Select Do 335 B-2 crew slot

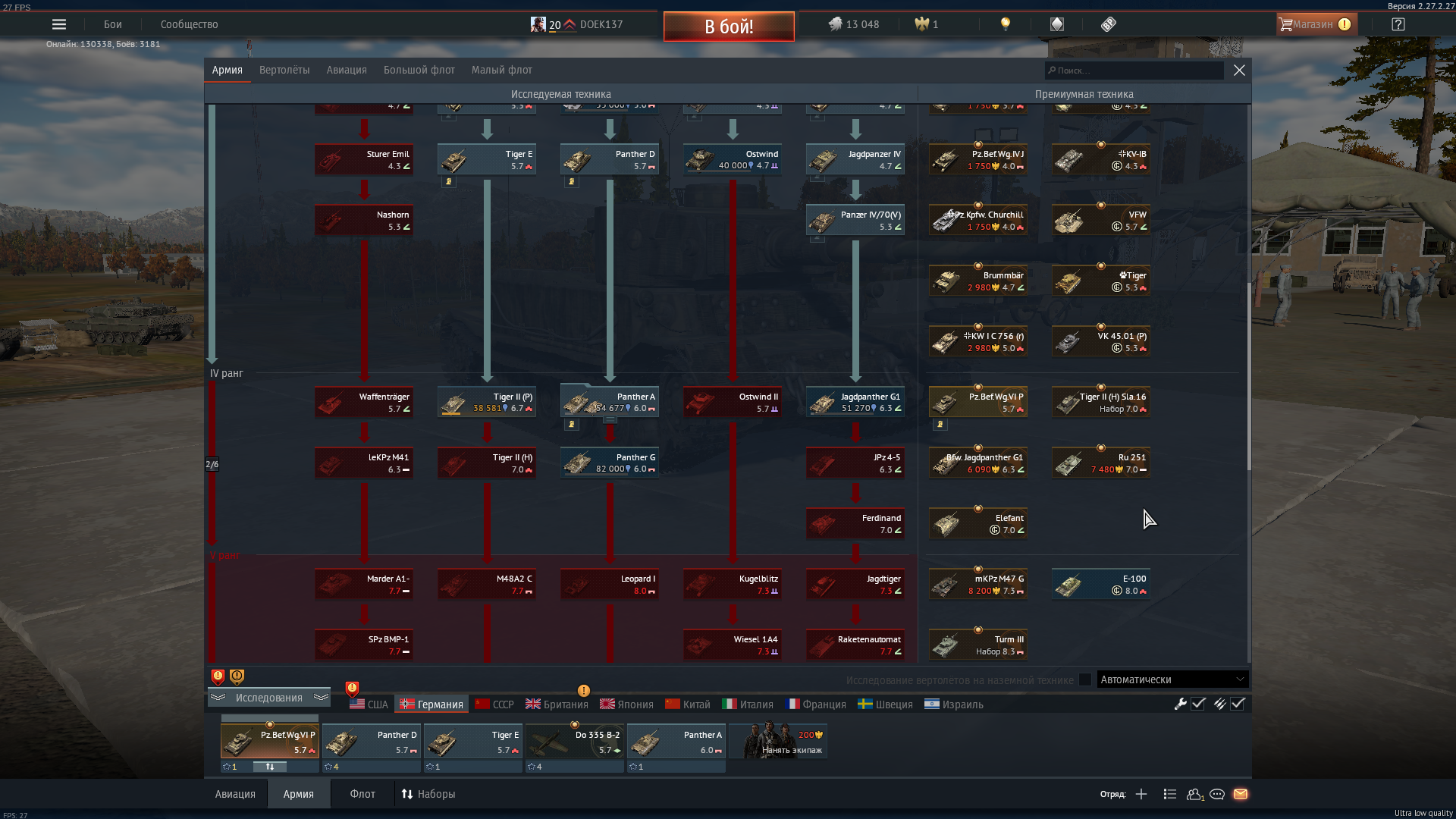point(574,742)
